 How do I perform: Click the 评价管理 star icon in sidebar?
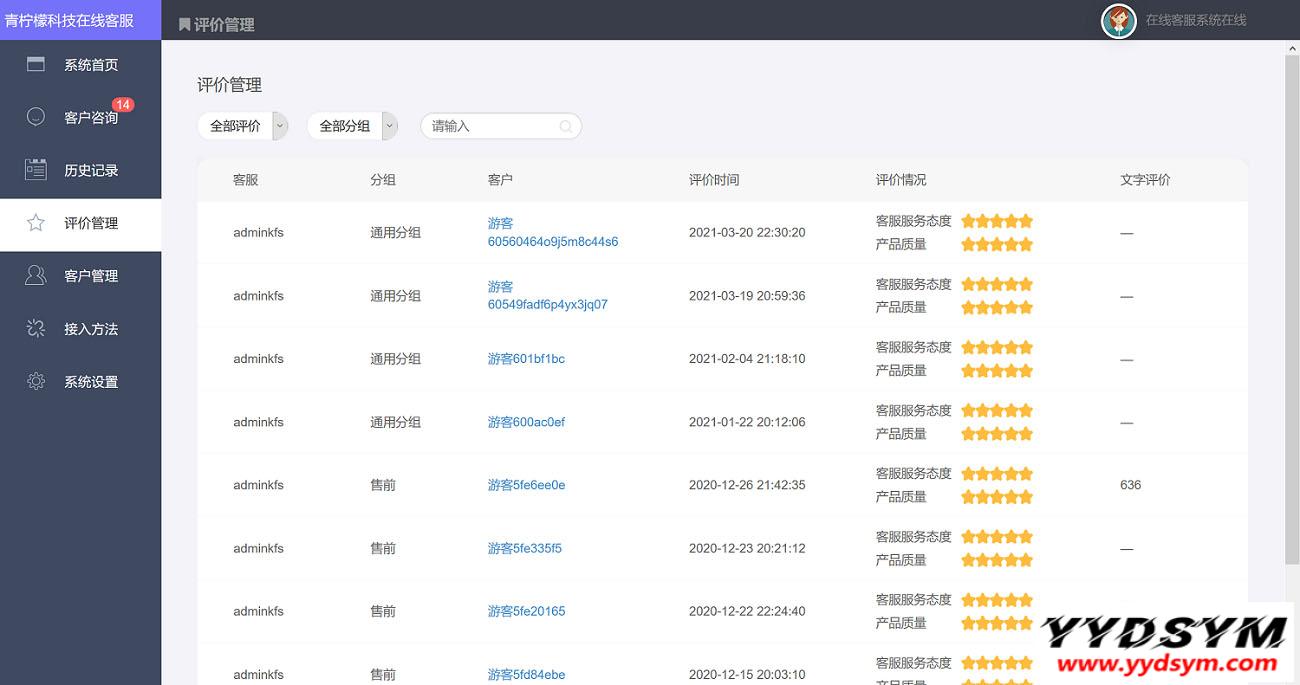(36, 223)
